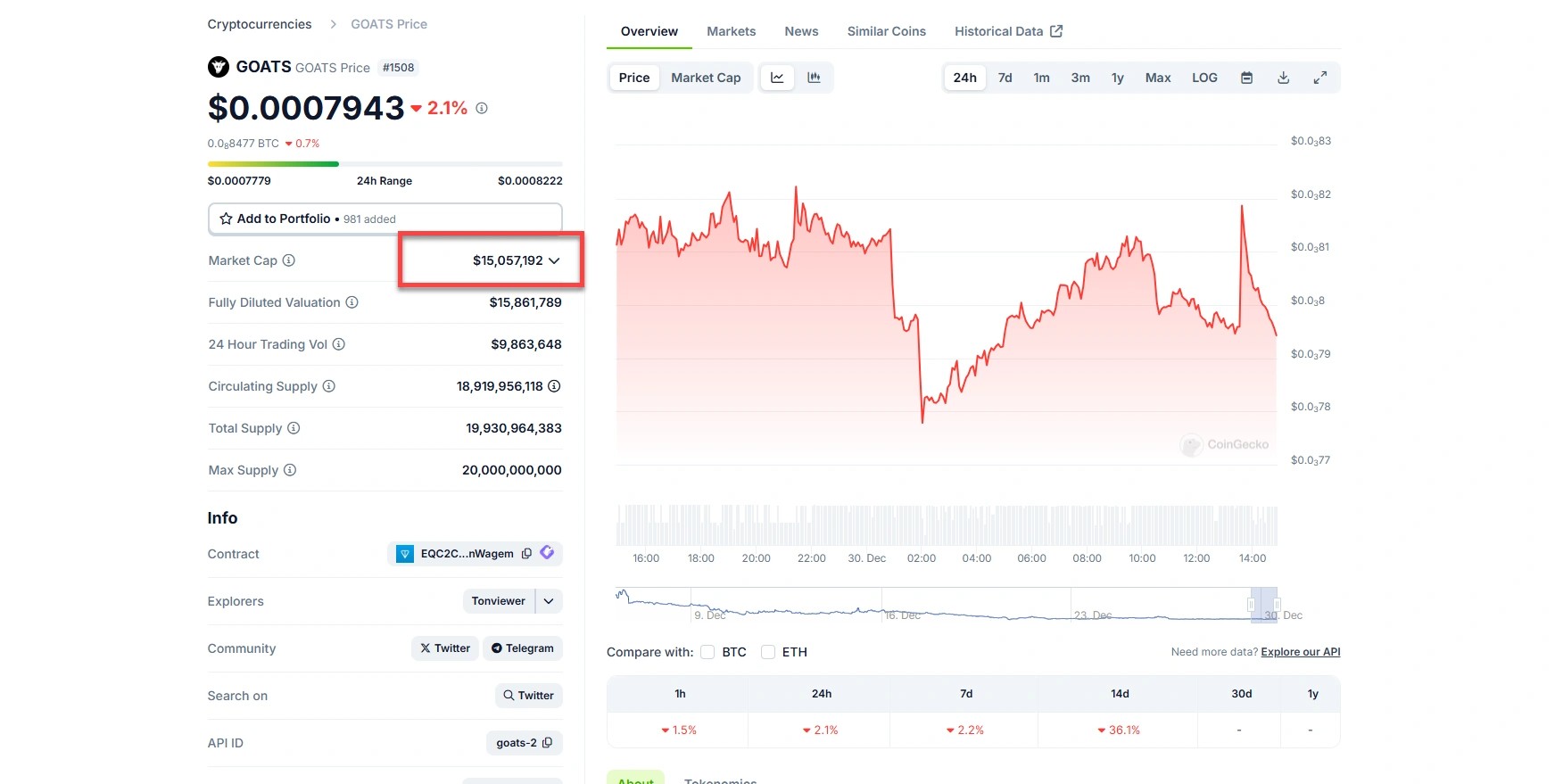Click the right handle of chart range slider
This screenshot has width=1555, height=784.
point(1277,605)
